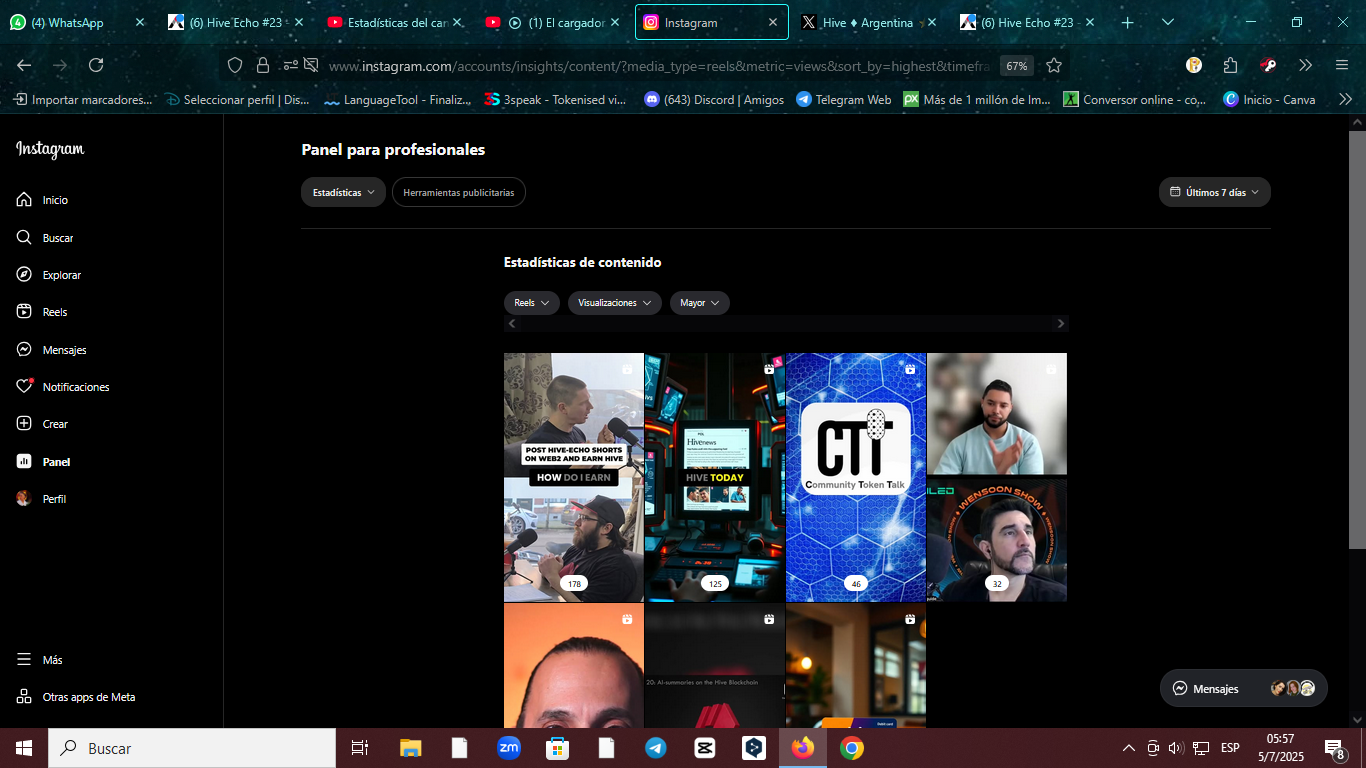Image resolution: width=1366 pixels, height=768 pixels.
Task: Expand the Visualizaciones metric filter
Action: tap(615, 303)
